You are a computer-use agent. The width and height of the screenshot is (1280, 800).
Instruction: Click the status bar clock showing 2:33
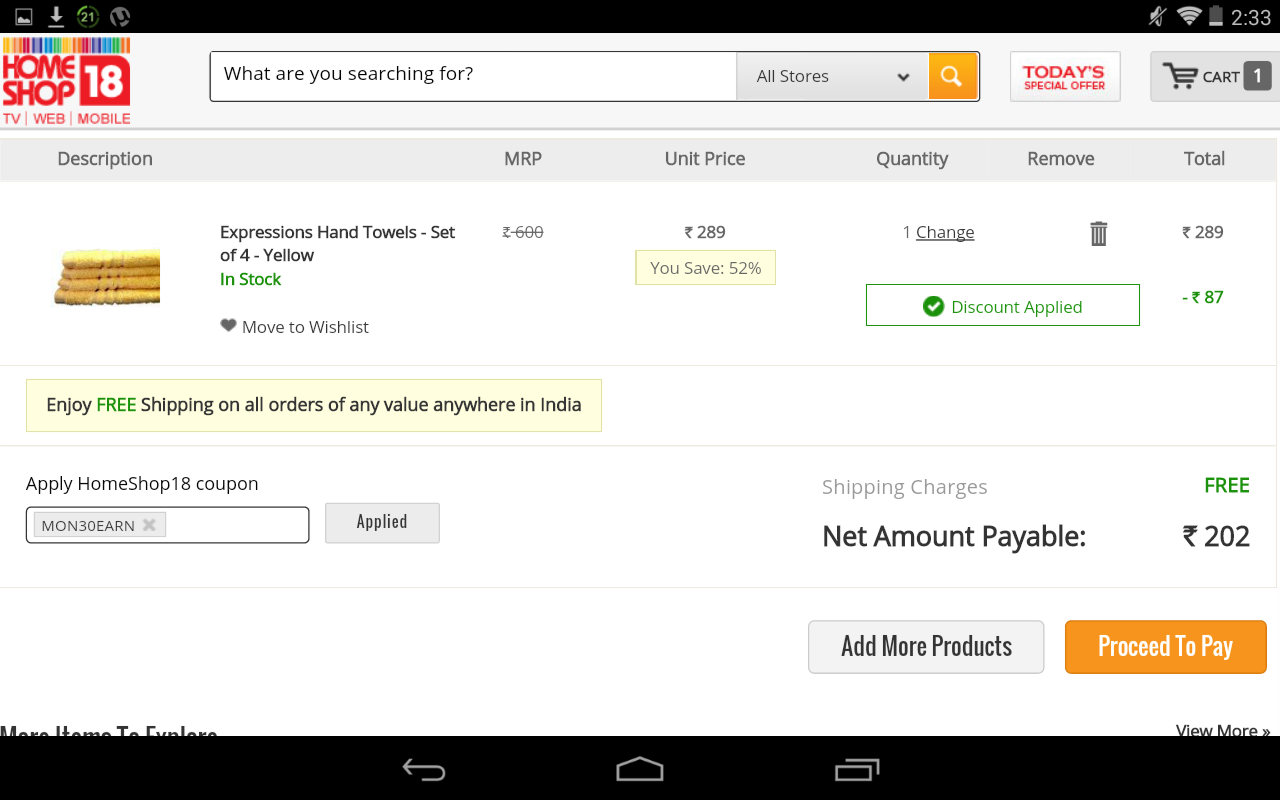tap(1251, 17)
